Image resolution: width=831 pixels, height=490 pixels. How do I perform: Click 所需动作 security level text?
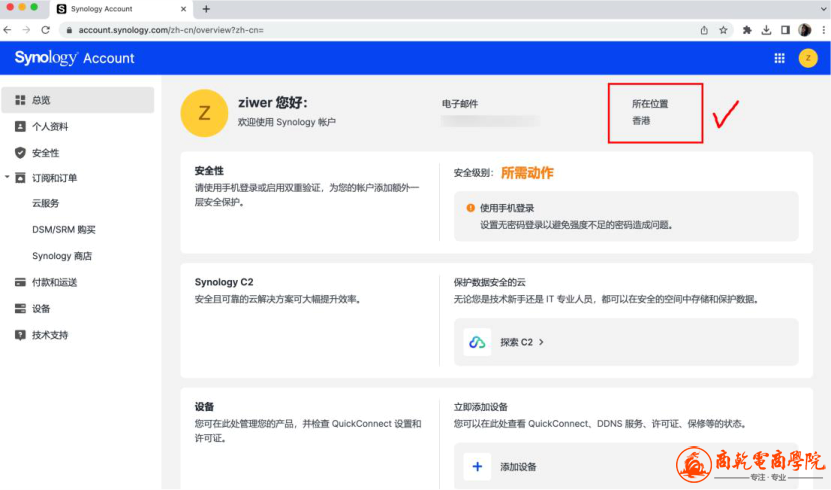[527, 173]
